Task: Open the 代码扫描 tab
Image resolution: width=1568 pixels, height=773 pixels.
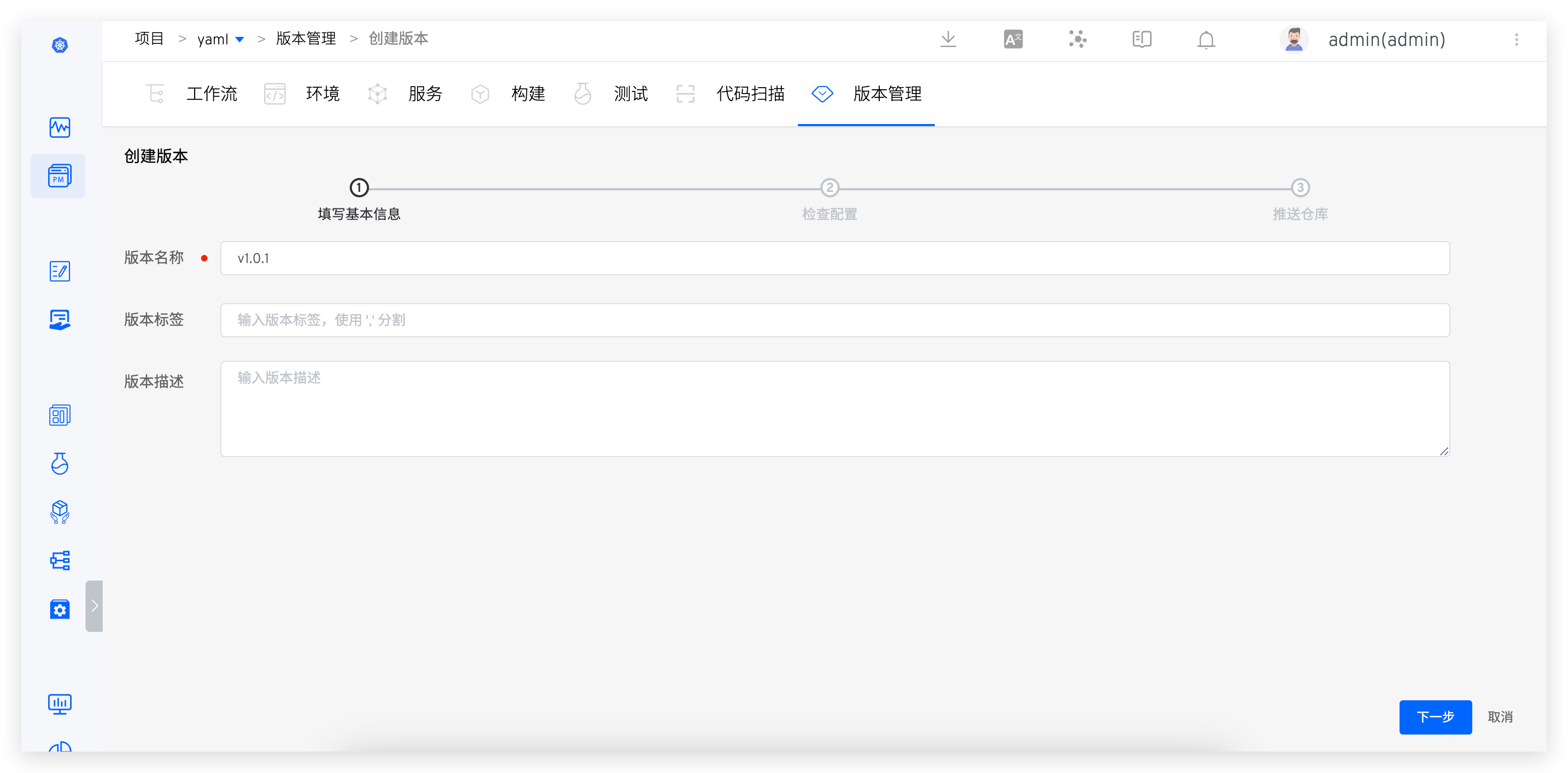Action: pyautogui.click(x=750, y=94)
